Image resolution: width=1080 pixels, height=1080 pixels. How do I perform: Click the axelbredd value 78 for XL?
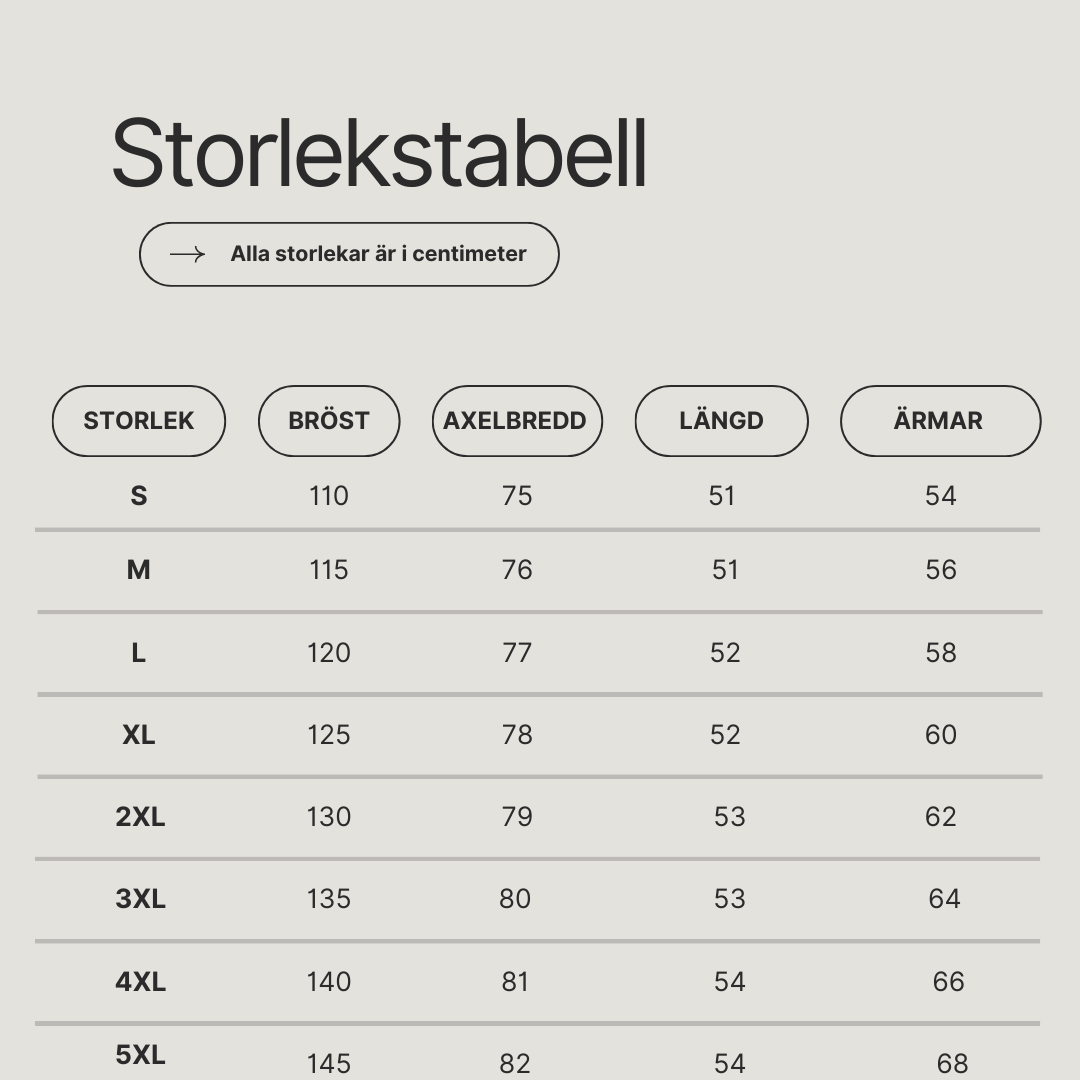click(517, 735)
